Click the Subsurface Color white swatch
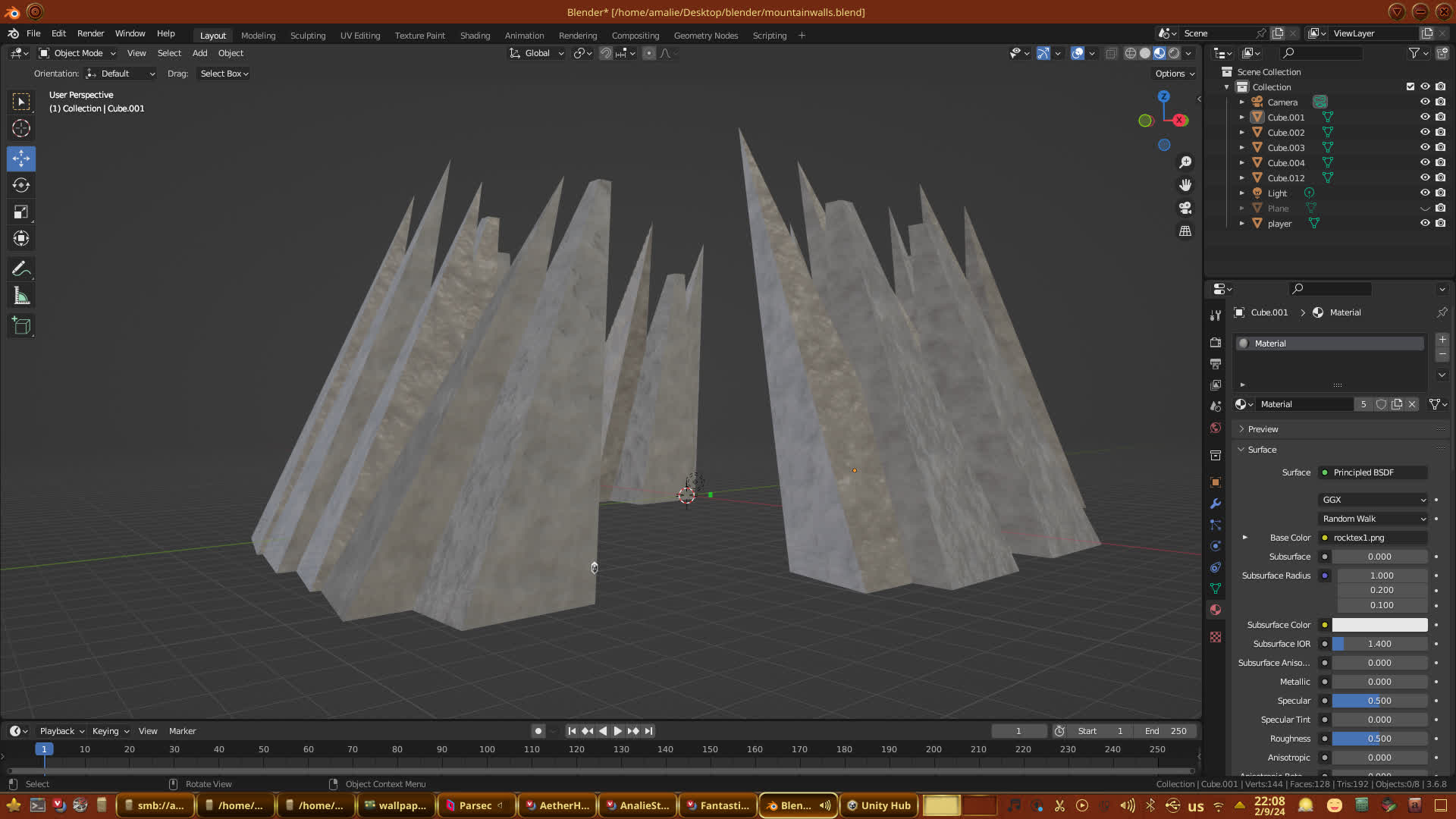Viewport: 1456px width, 819px height. pyautogui.click(x=1379, y=625)
